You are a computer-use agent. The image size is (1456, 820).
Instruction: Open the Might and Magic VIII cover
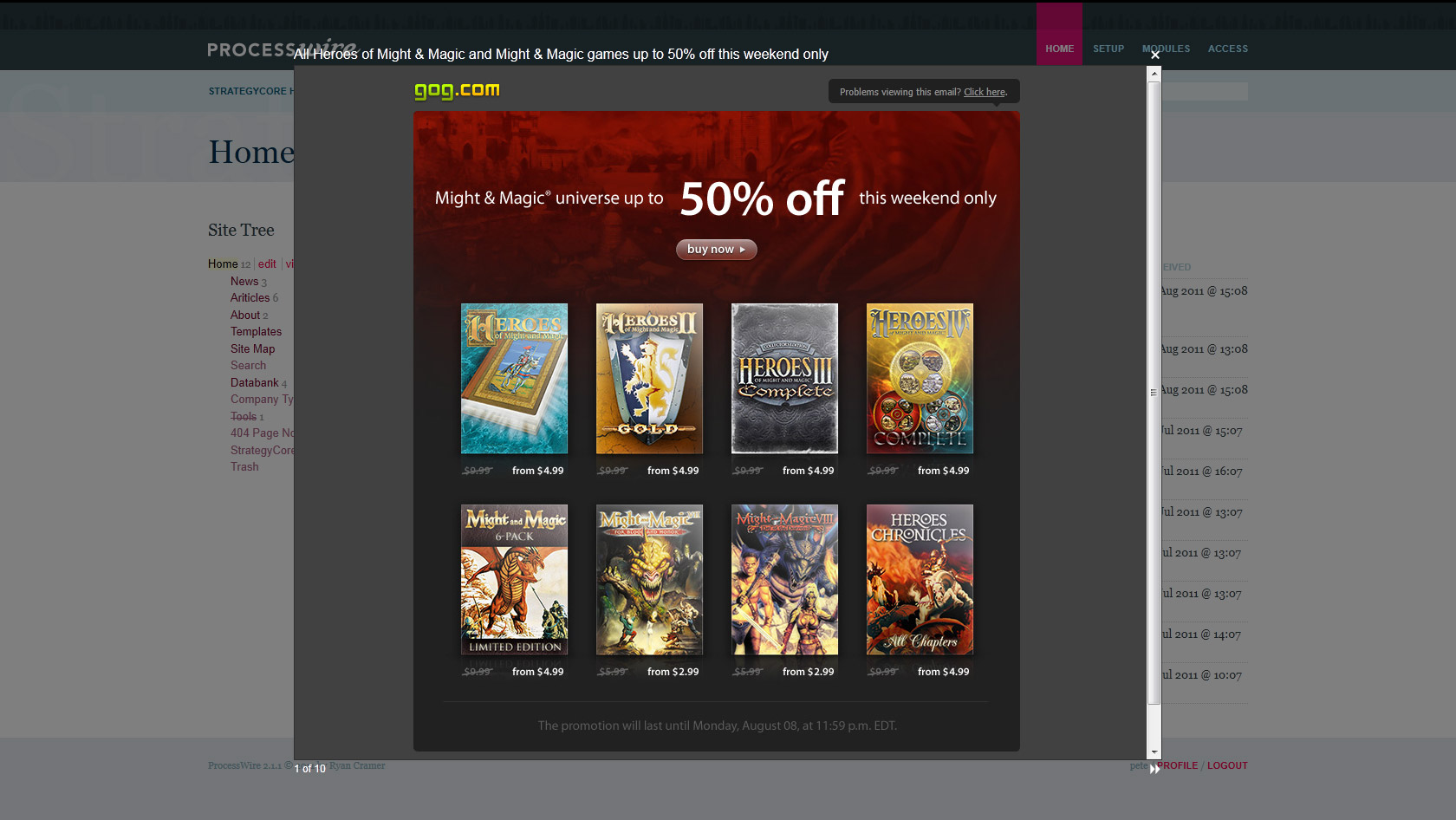(784, 580)
